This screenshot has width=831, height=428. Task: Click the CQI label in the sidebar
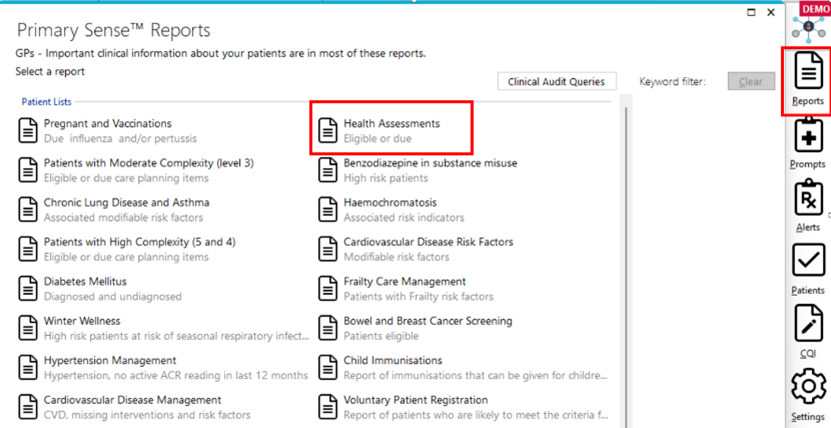[808, 353]
